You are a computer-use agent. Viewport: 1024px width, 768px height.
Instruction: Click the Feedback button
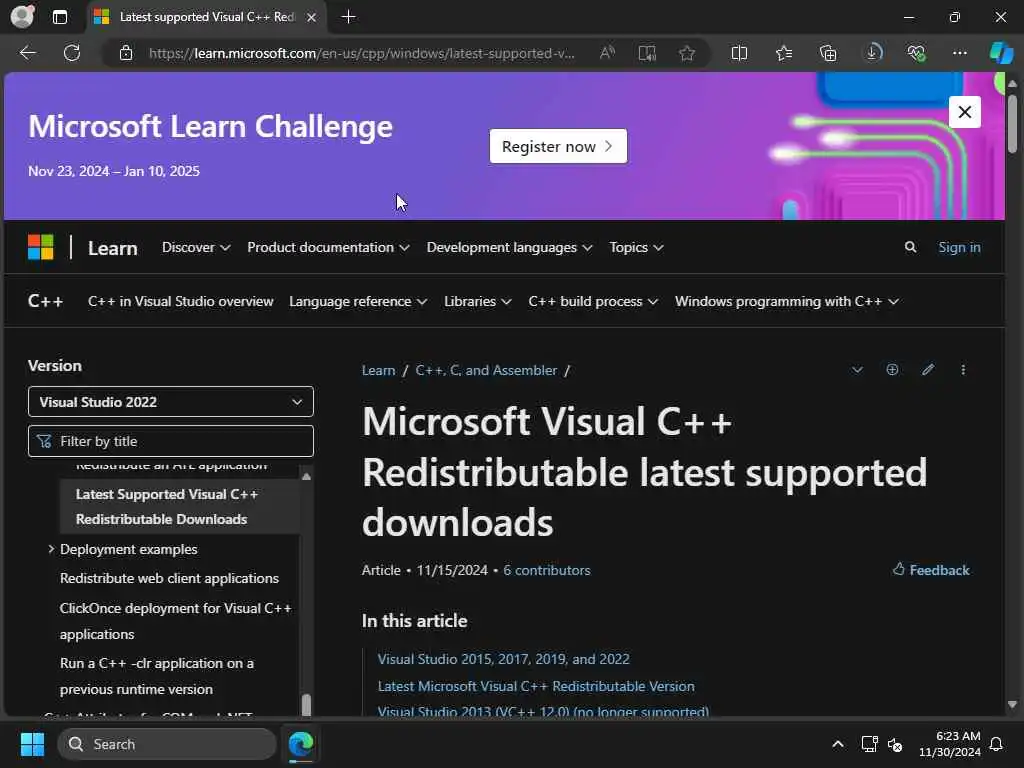[x=931, y=569]
